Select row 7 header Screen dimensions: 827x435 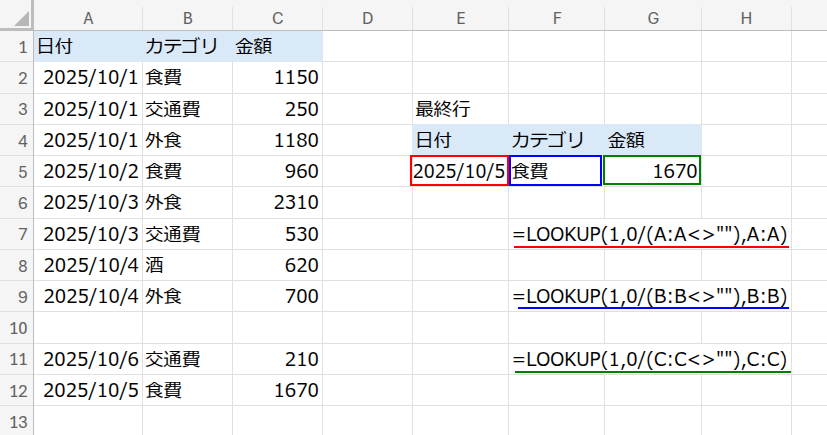(x=17, y=234)
